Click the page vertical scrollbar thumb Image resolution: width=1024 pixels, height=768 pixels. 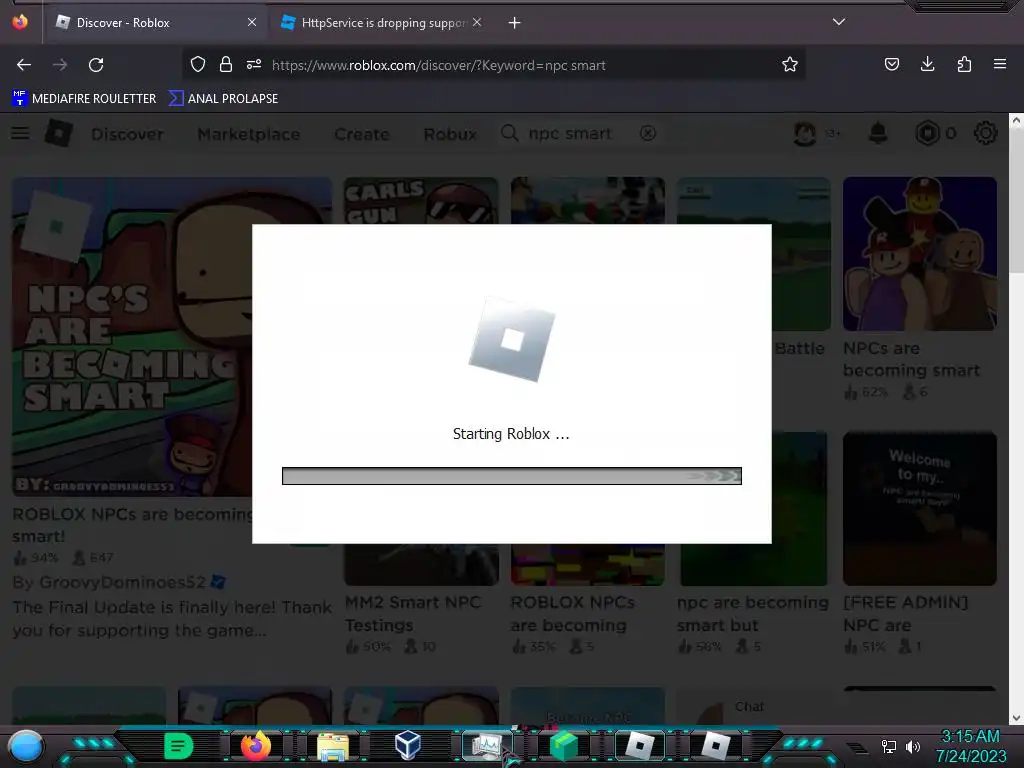(1016, 200)
